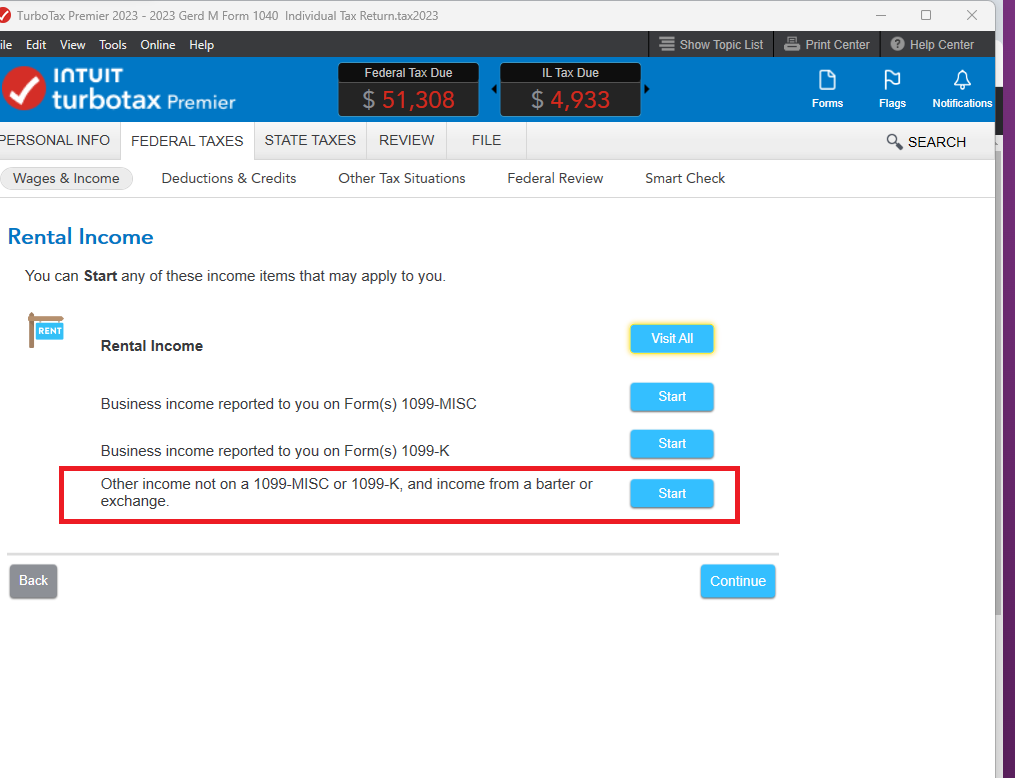This screenshot has width=1015, height=778.
Task: Open the Edit menu
Action: pos(36,45)
